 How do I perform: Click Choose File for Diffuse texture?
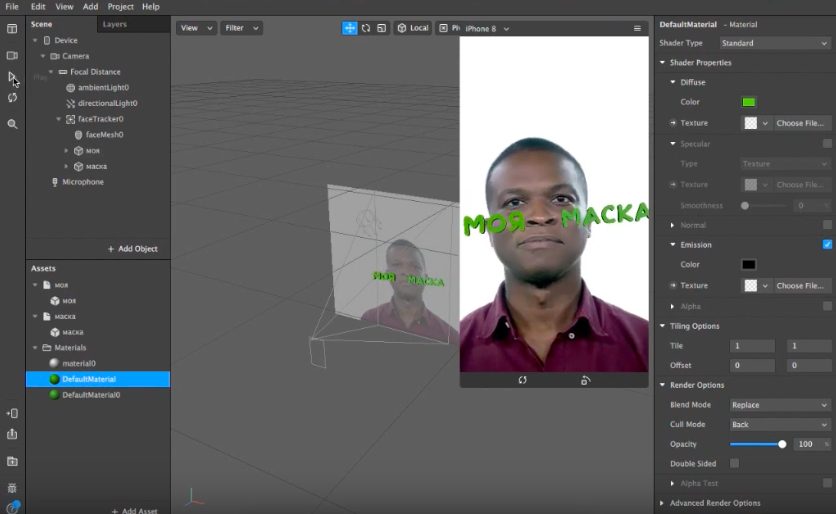pyautogui.click(x=800, y=123)
